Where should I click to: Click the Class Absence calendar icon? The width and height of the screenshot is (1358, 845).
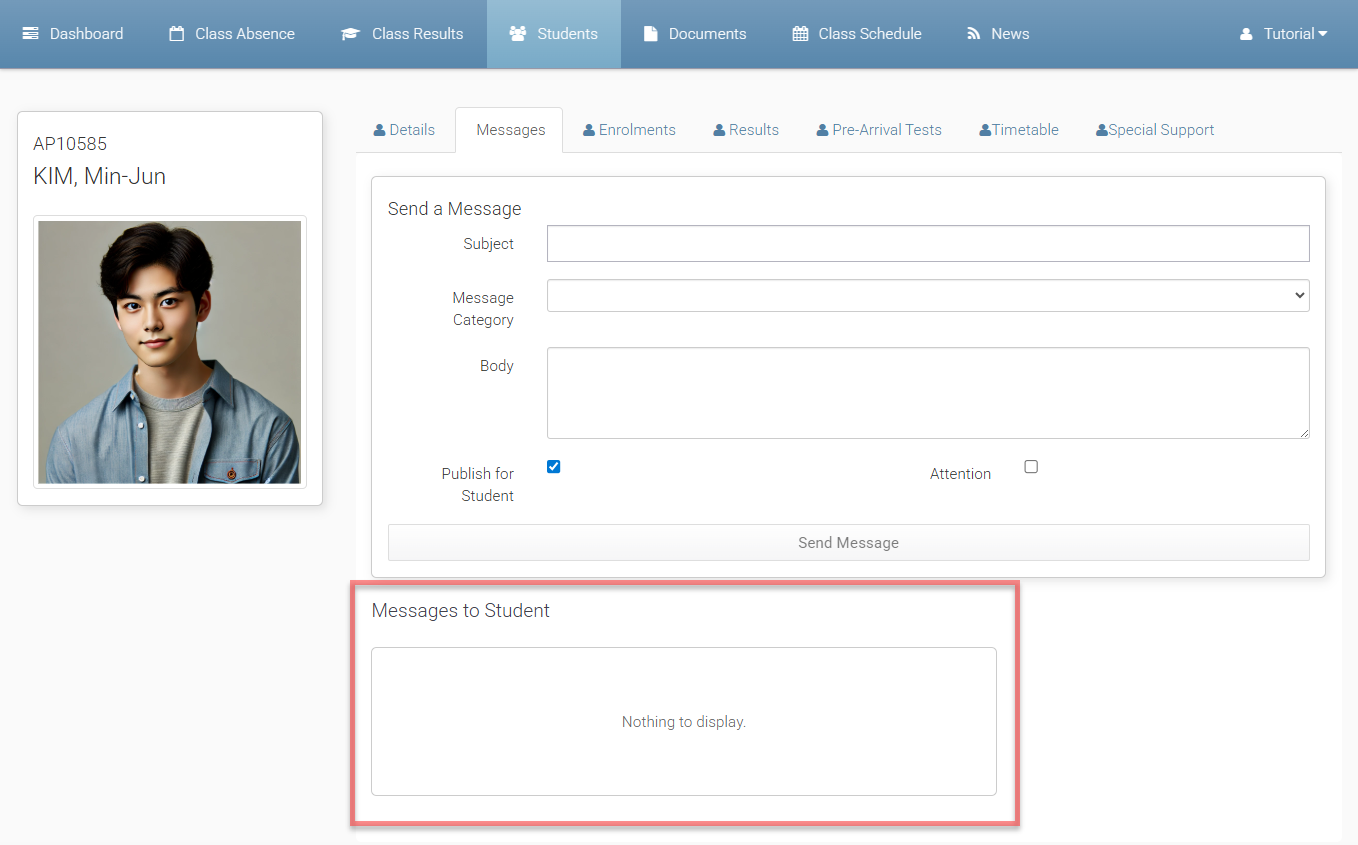(x=177, y=34)
